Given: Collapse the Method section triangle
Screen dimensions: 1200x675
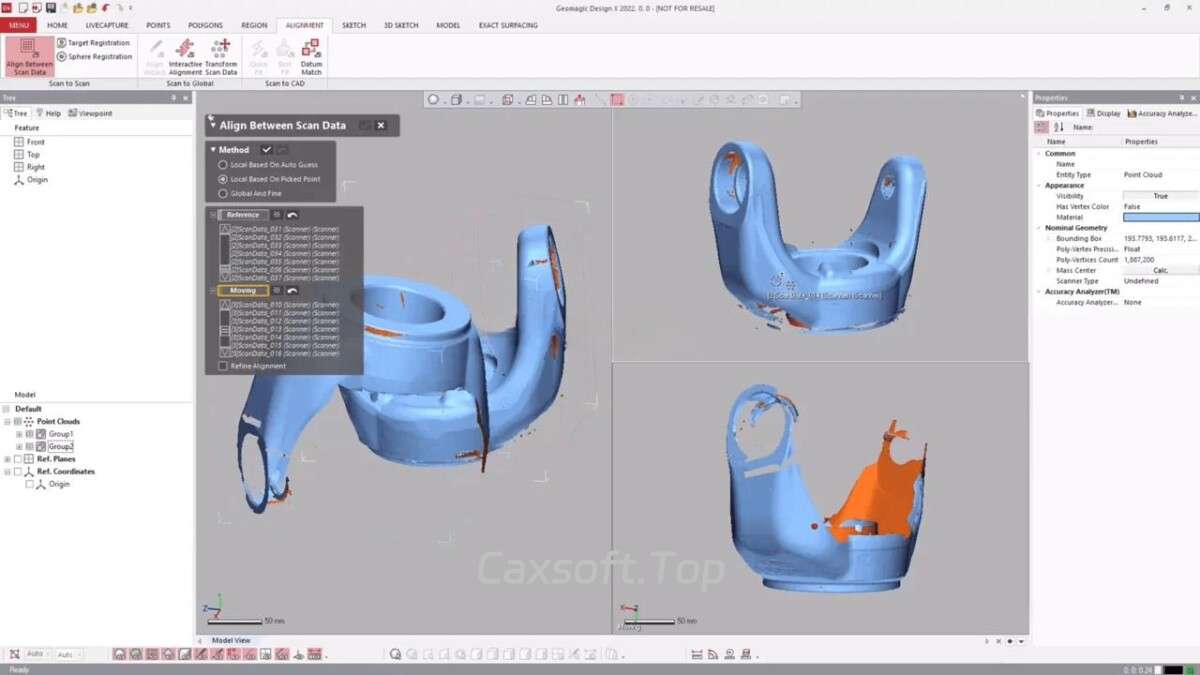Looking at the screenshot, I should point(213,150).
